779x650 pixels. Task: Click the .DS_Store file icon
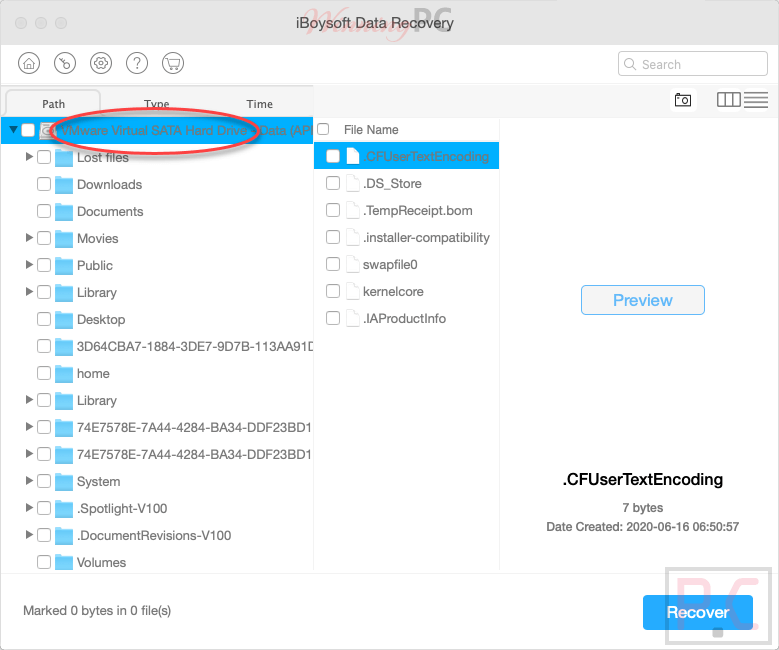(353, 183)
